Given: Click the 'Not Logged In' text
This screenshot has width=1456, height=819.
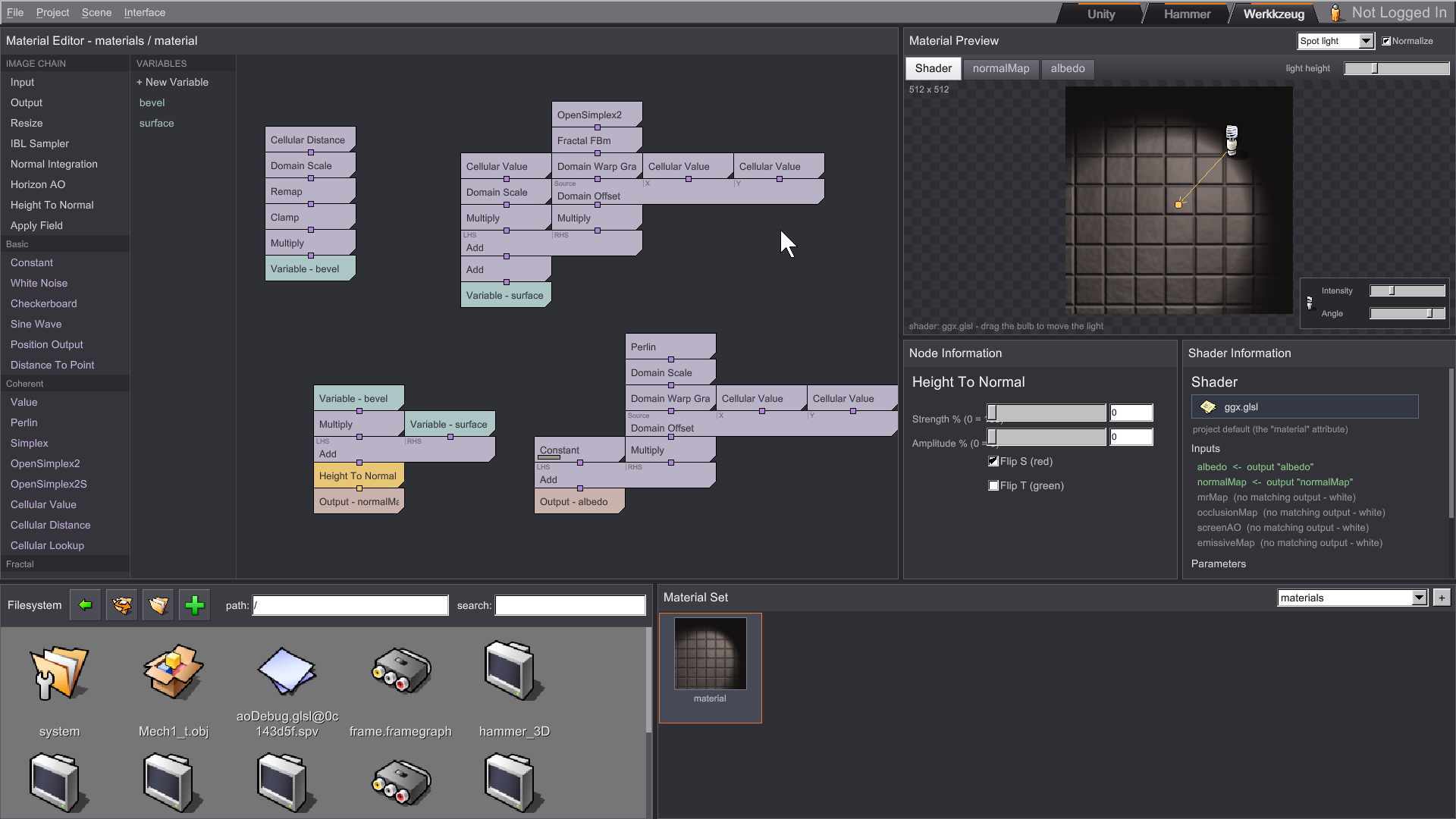Looking at the screenshot, I should click(1399, 13).
